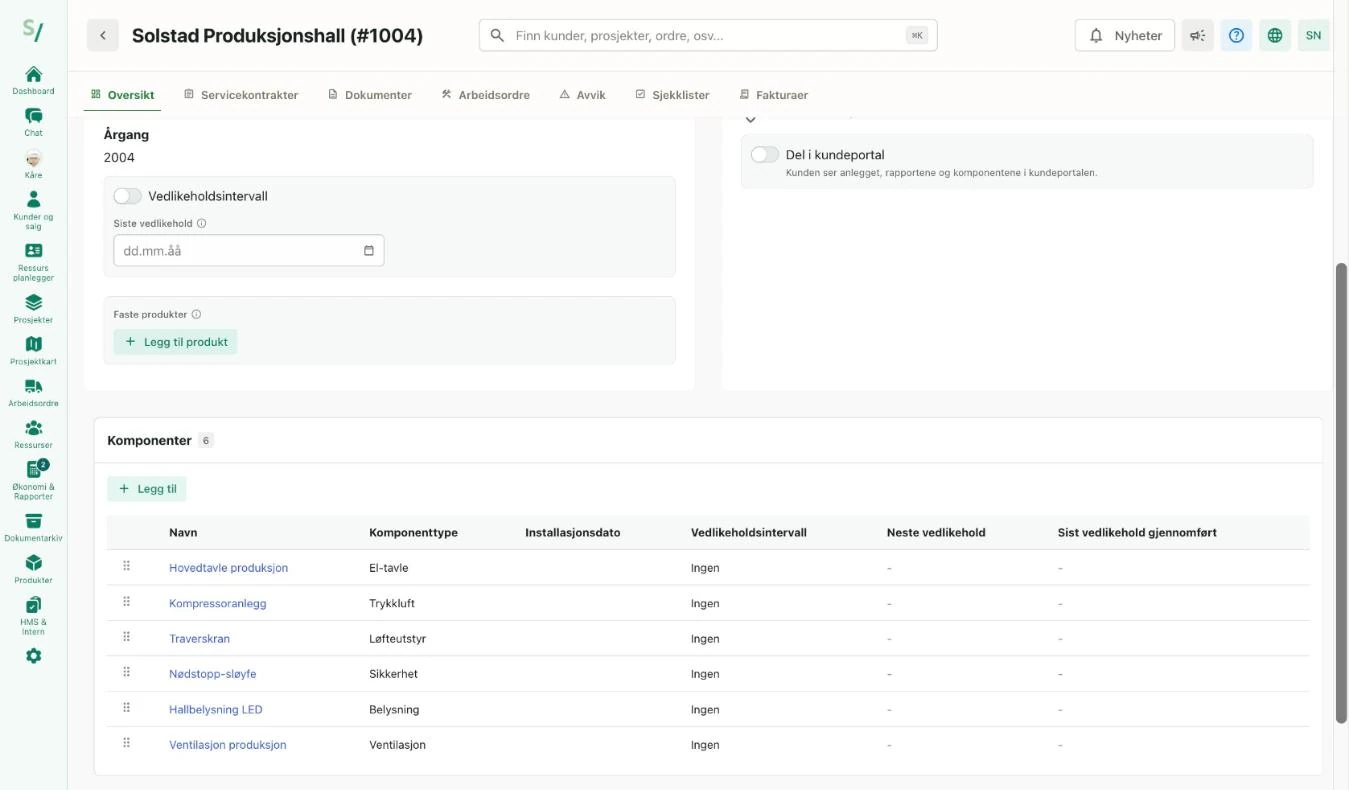Switch to the Sjekklister tab

[672, 95]
